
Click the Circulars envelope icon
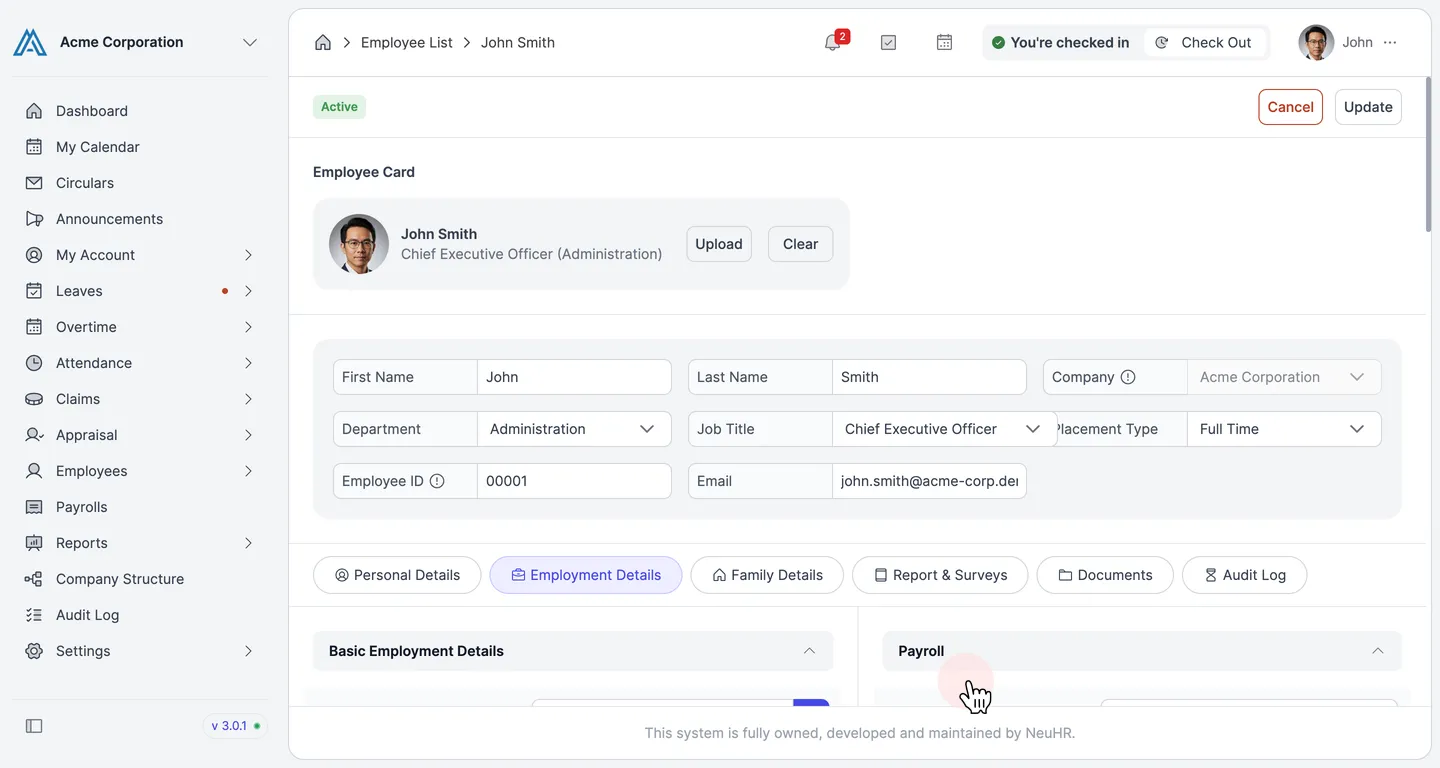34,183
